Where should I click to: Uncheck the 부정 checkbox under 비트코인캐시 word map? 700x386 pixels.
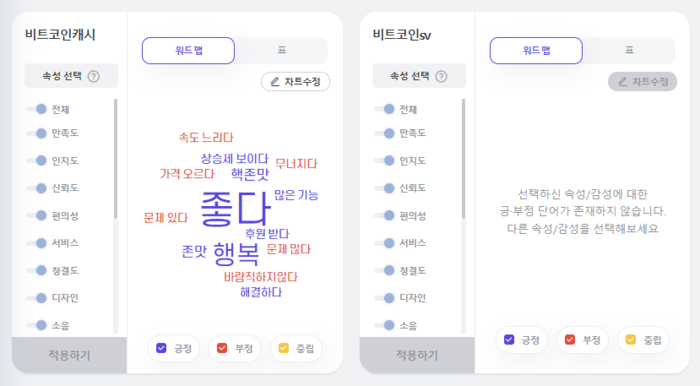[222, 348]
